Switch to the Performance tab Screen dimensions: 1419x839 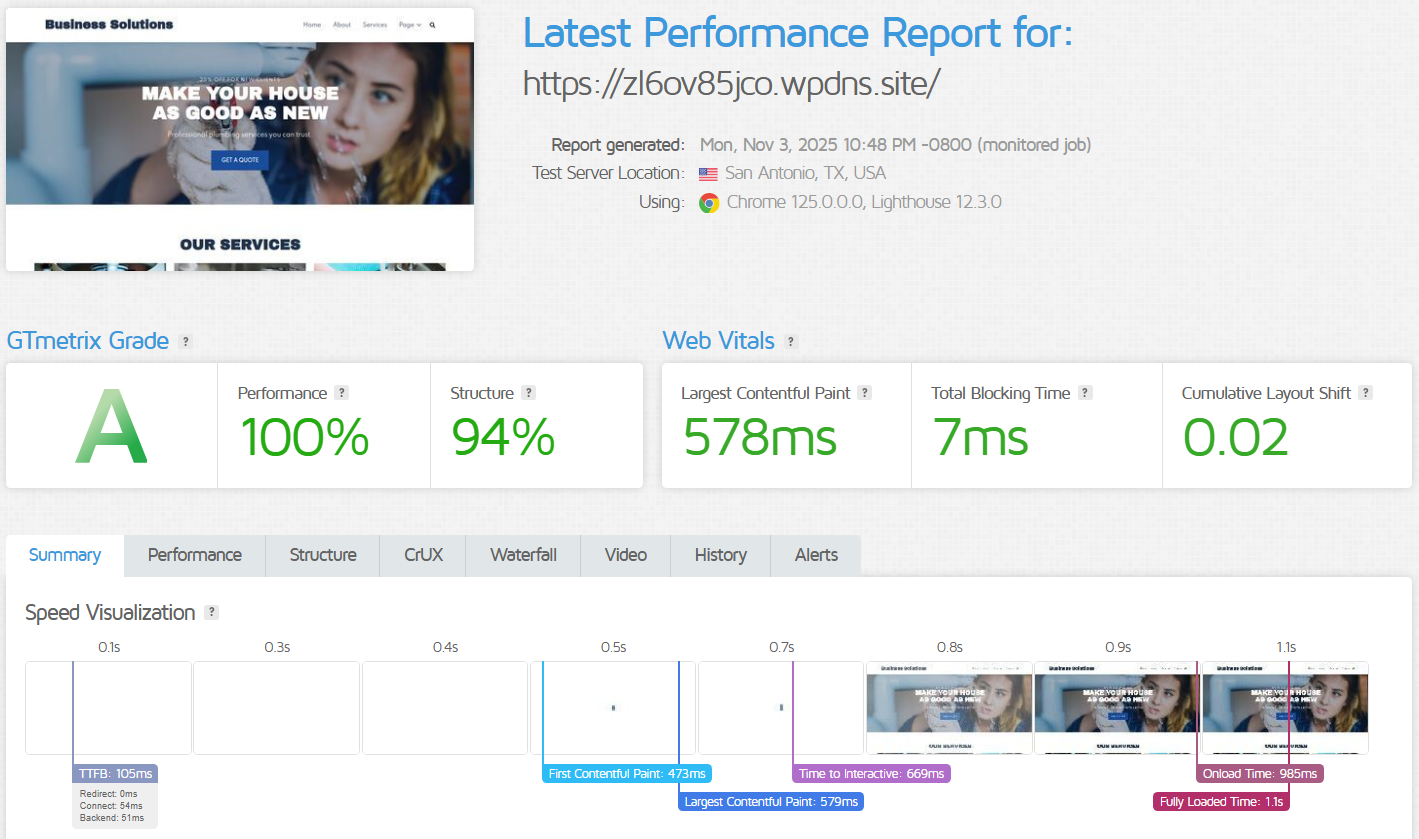click(x=195, y=555)
